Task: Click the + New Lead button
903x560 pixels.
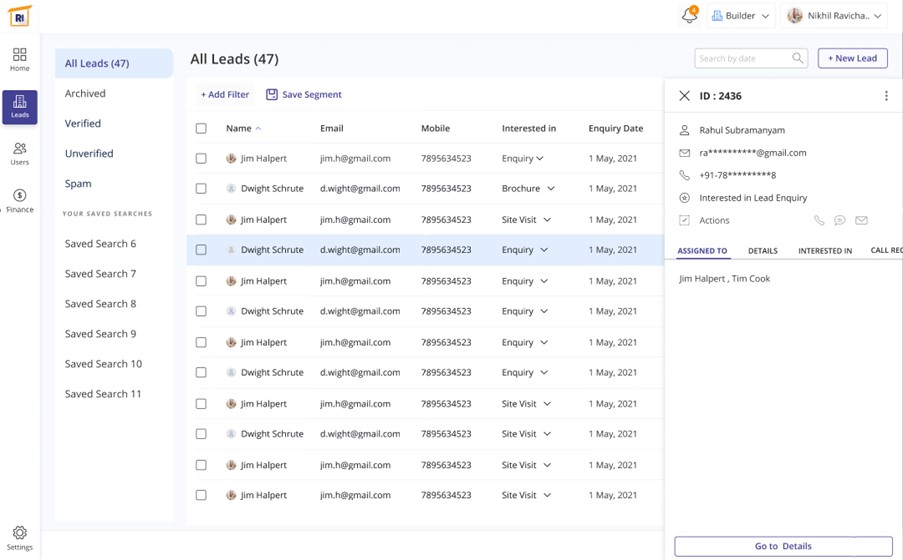Action: click(x=852, y=59)
